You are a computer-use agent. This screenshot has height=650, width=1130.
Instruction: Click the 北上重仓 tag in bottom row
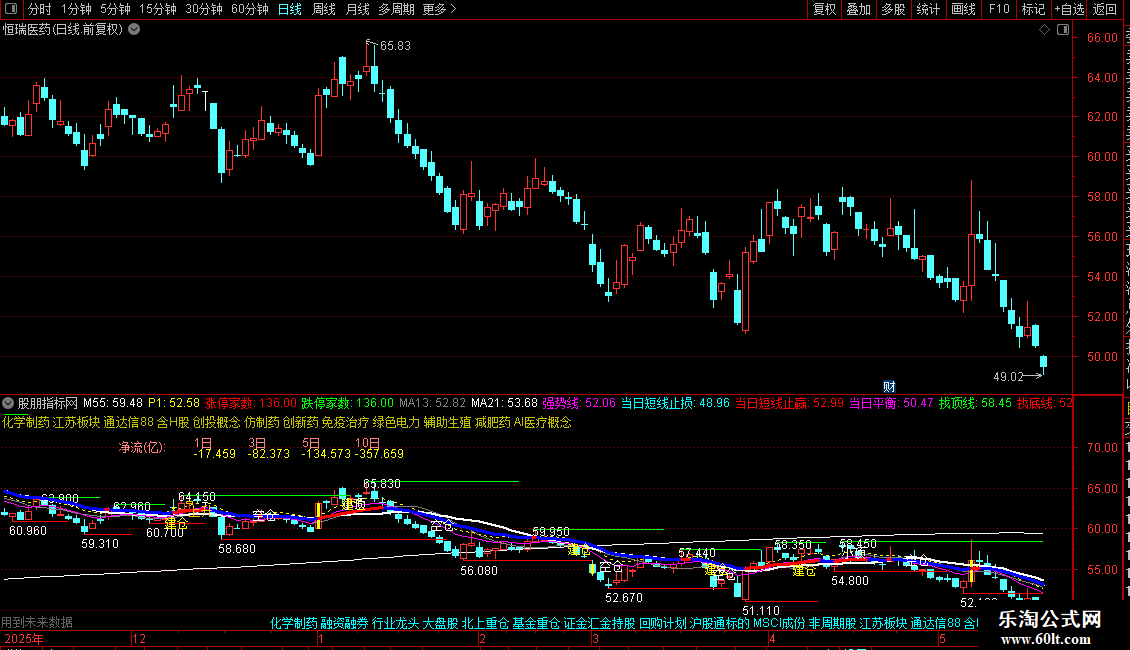pyautogui.click(x=485, y=623)
